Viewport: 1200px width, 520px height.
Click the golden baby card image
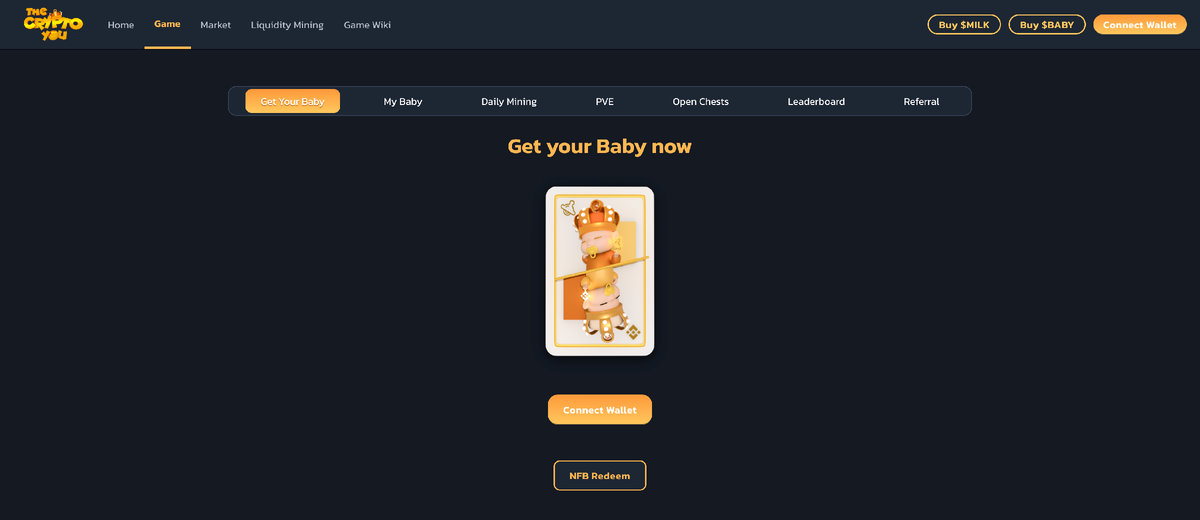click(x=600, y=271)
